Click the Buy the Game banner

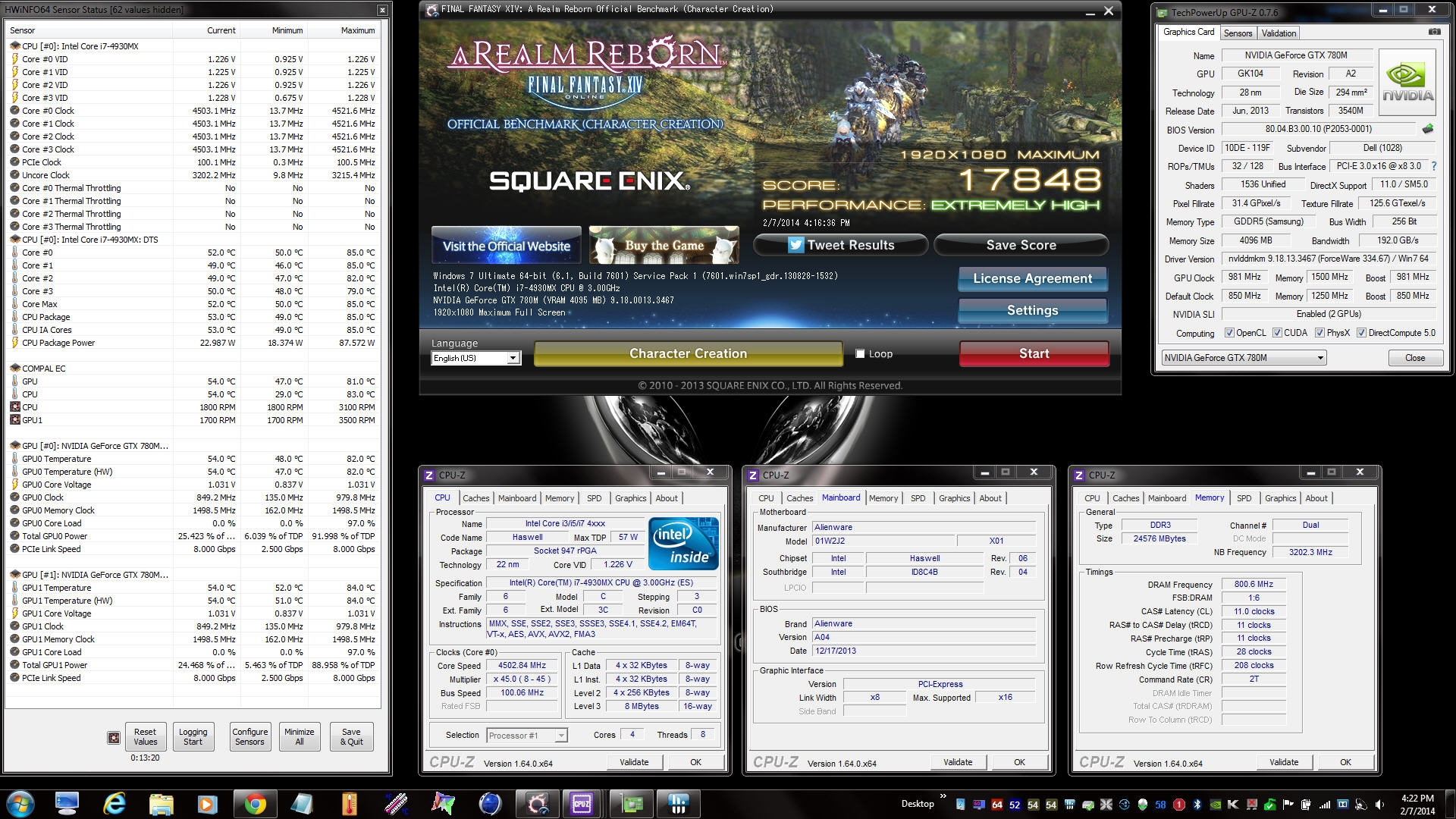tap(664, 245)
